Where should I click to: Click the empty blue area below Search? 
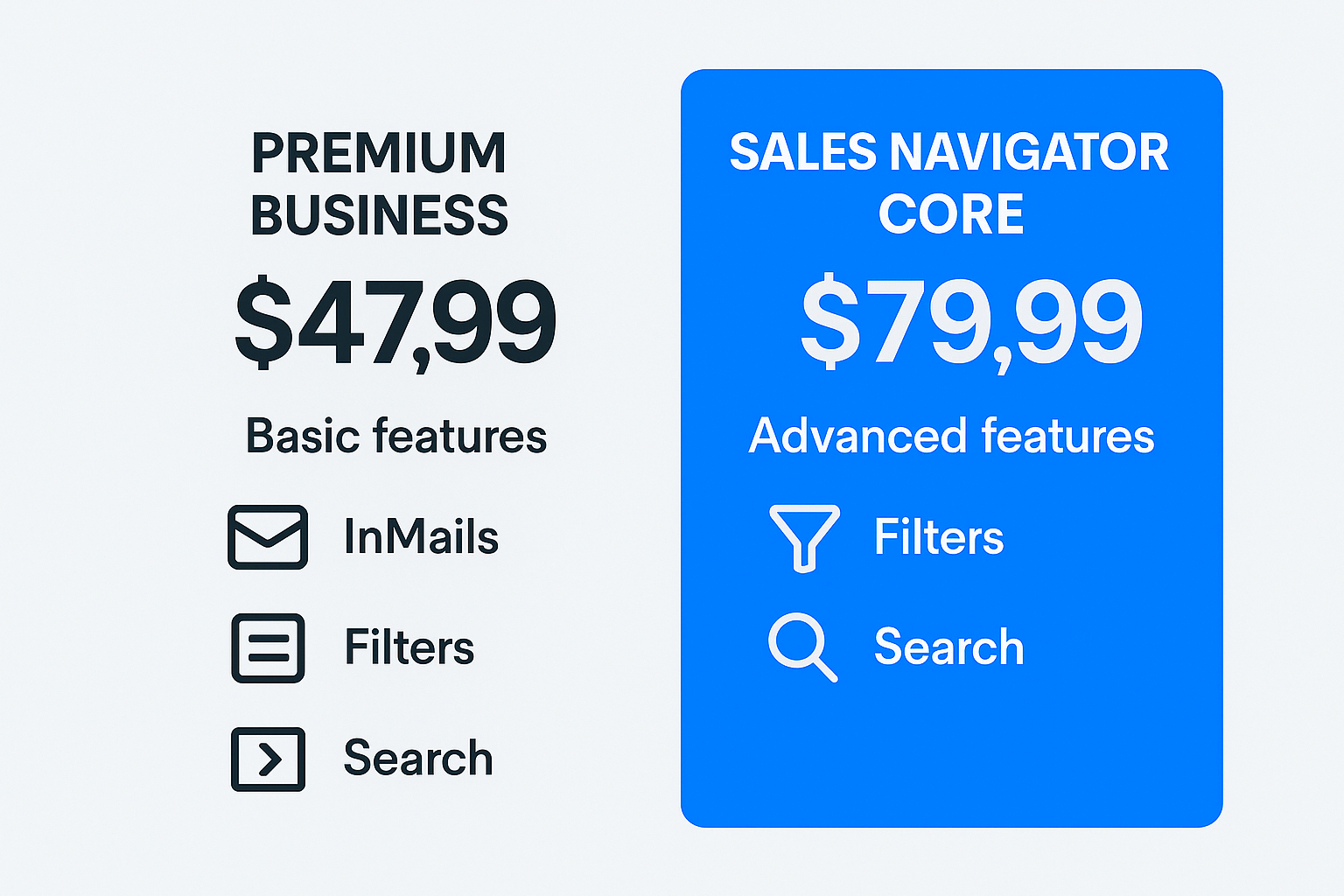point(951,752)
